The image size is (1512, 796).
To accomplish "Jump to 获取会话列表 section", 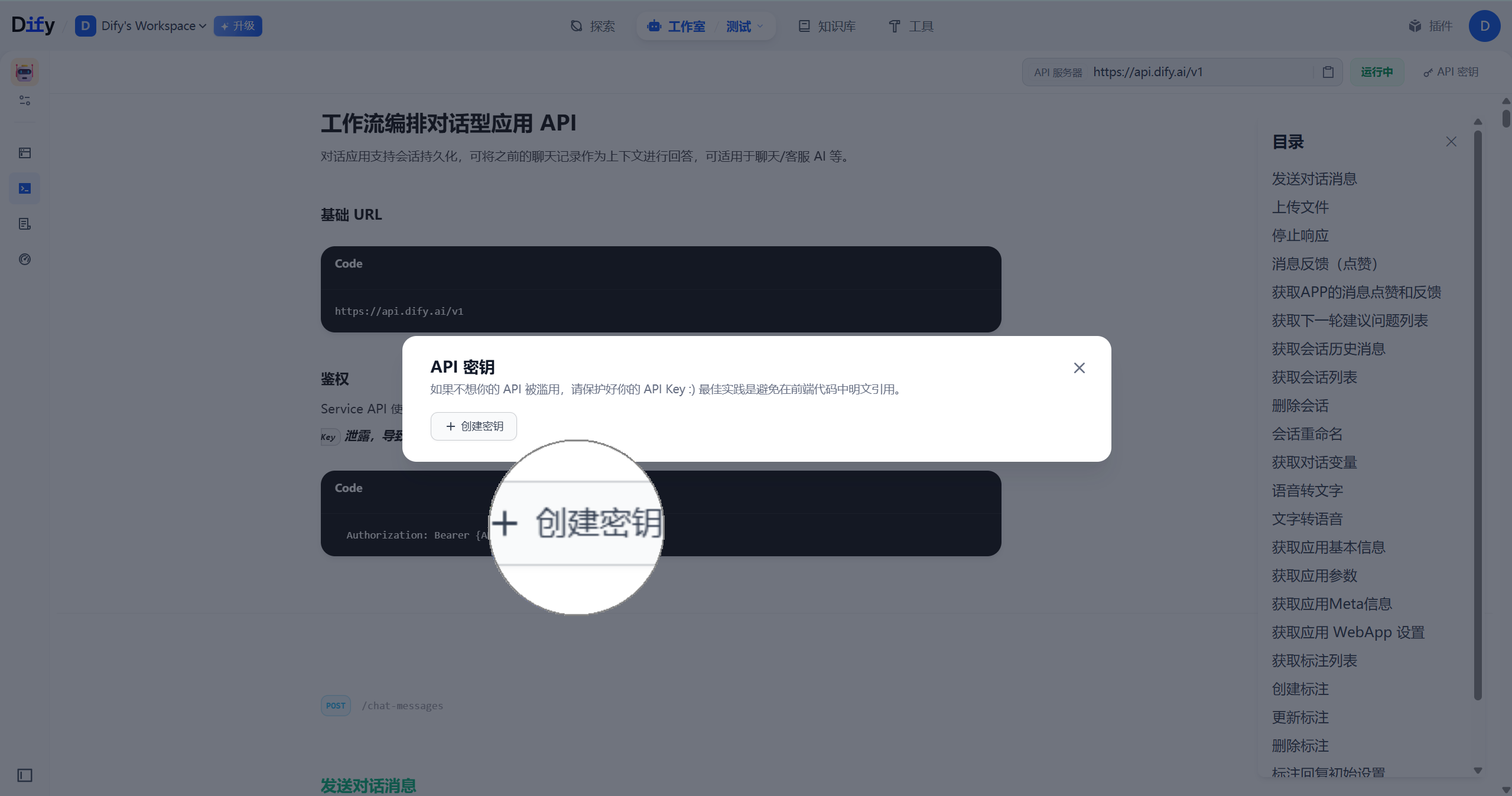I will coord(1314,377).
